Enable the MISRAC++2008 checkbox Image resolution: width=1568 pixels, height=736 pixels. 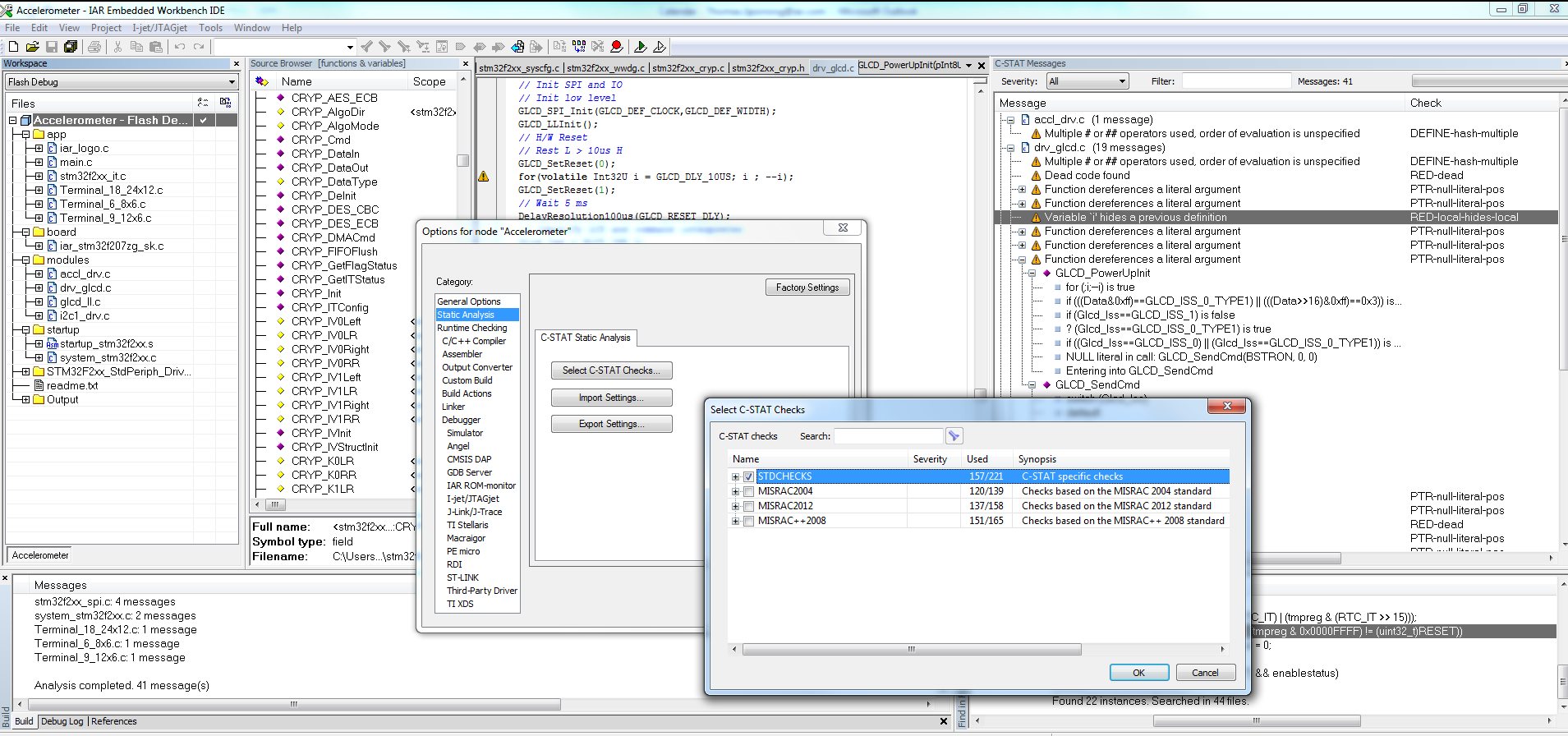click(748, 521)
